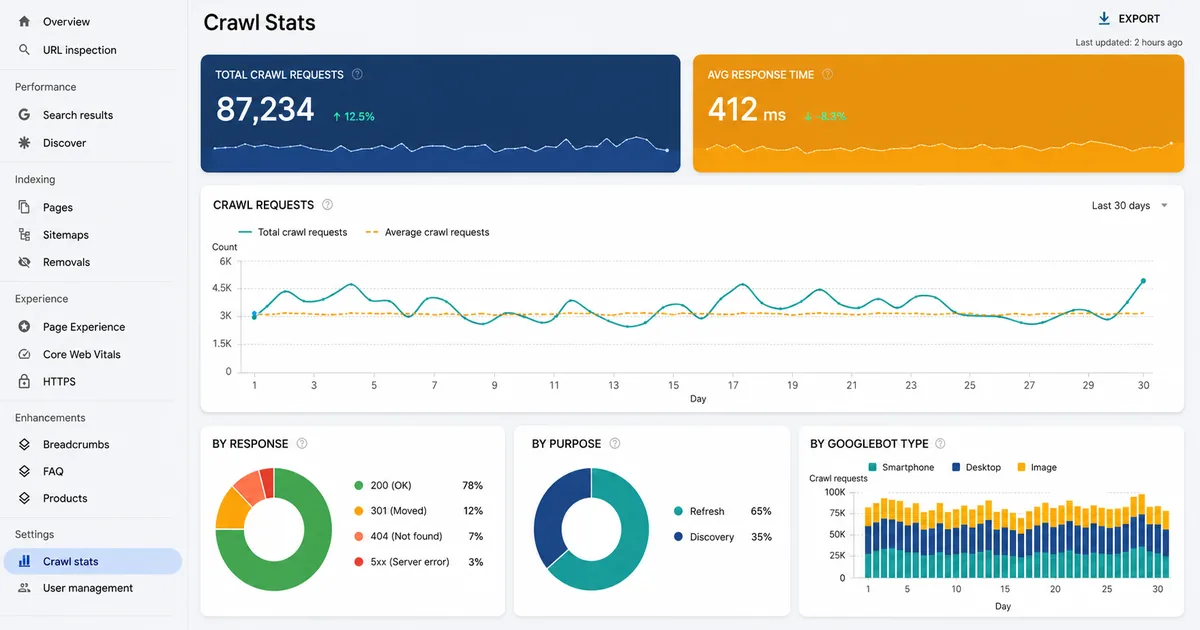Click the Products layers icon
The width and height of the screenshot is (1200, 630).
coord(25,498)
